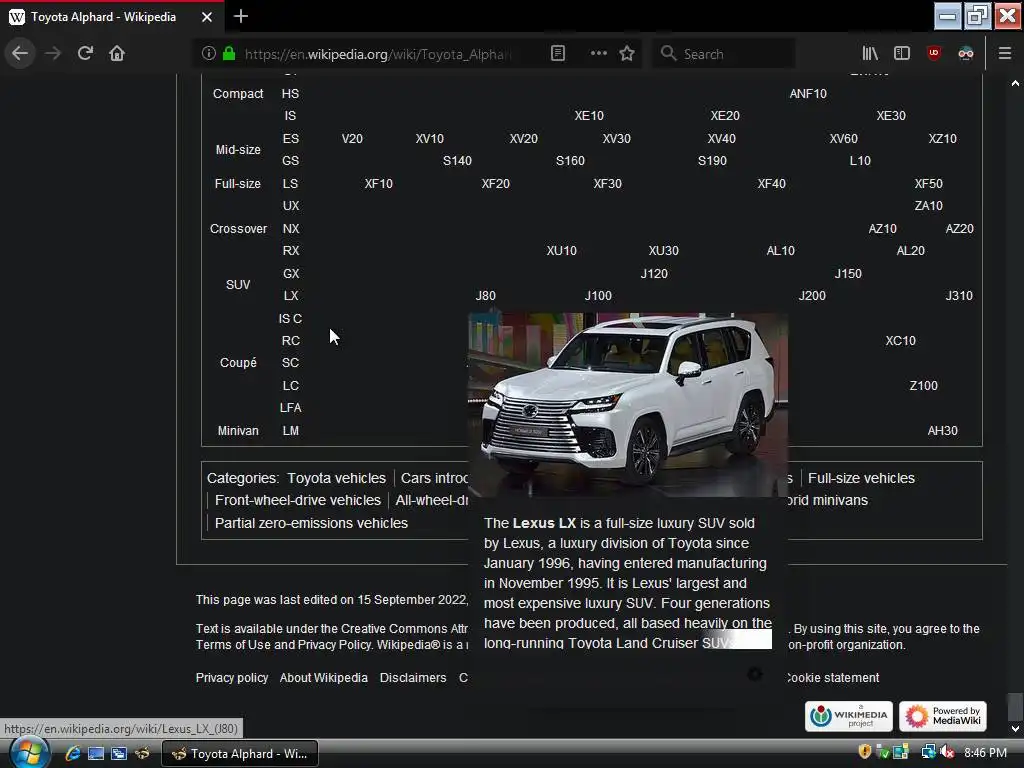Viewport: 1024px width, 768px height.
Task: Open the Categories link
Action: 241,478
